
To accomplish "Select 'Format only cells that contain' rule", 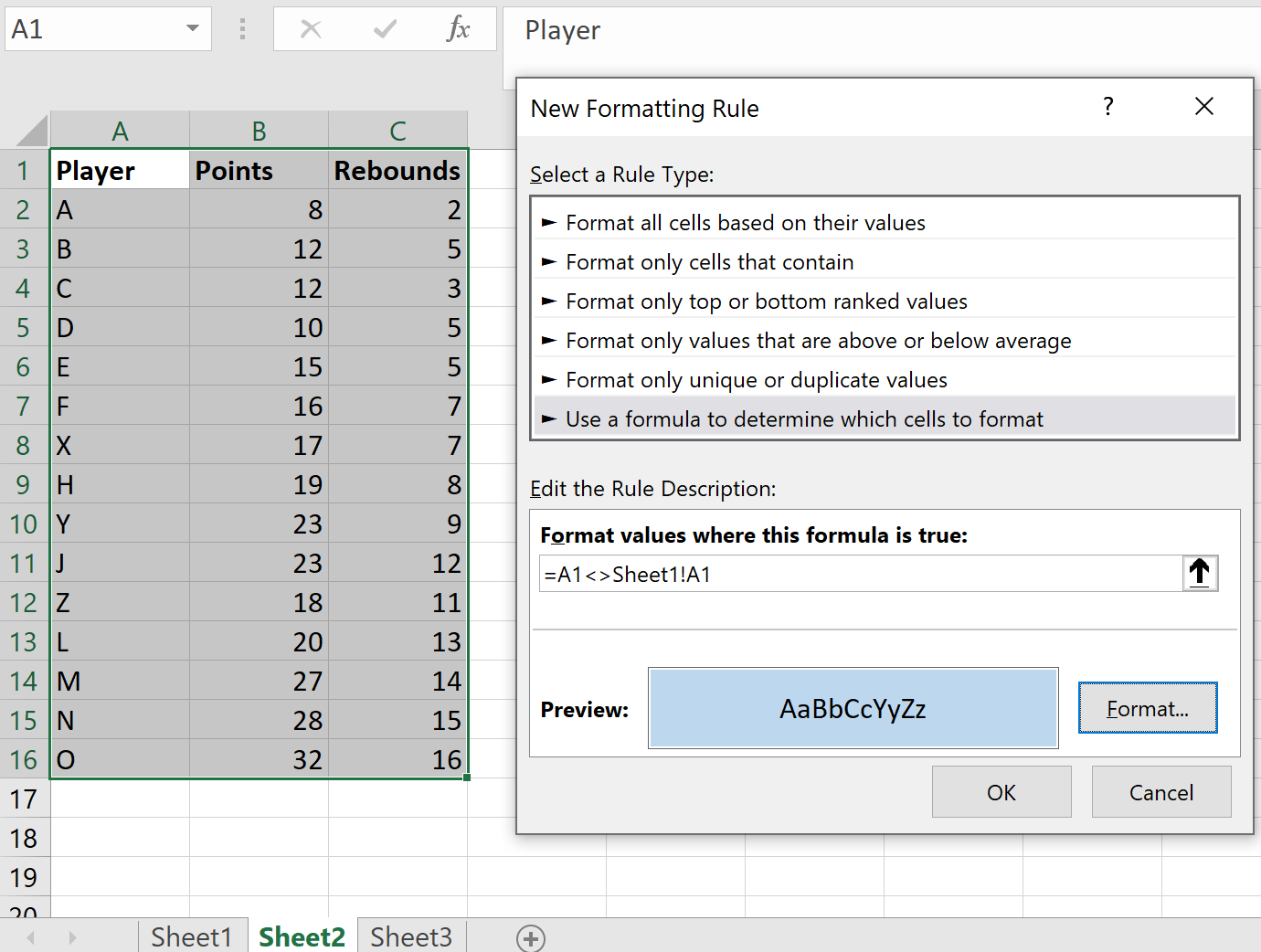I will click(x=710, y=261).
